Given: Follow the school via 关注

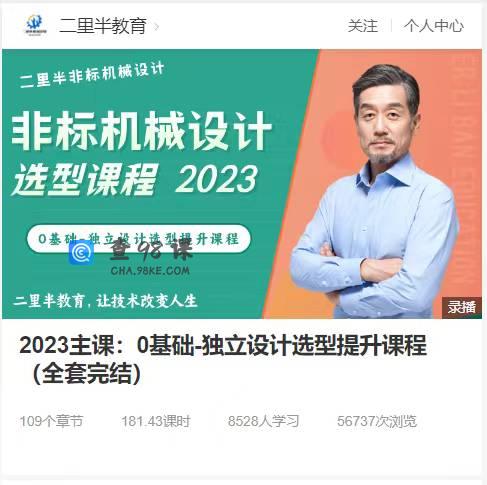Looking at the screenshot, I should [x=363, y=26].
